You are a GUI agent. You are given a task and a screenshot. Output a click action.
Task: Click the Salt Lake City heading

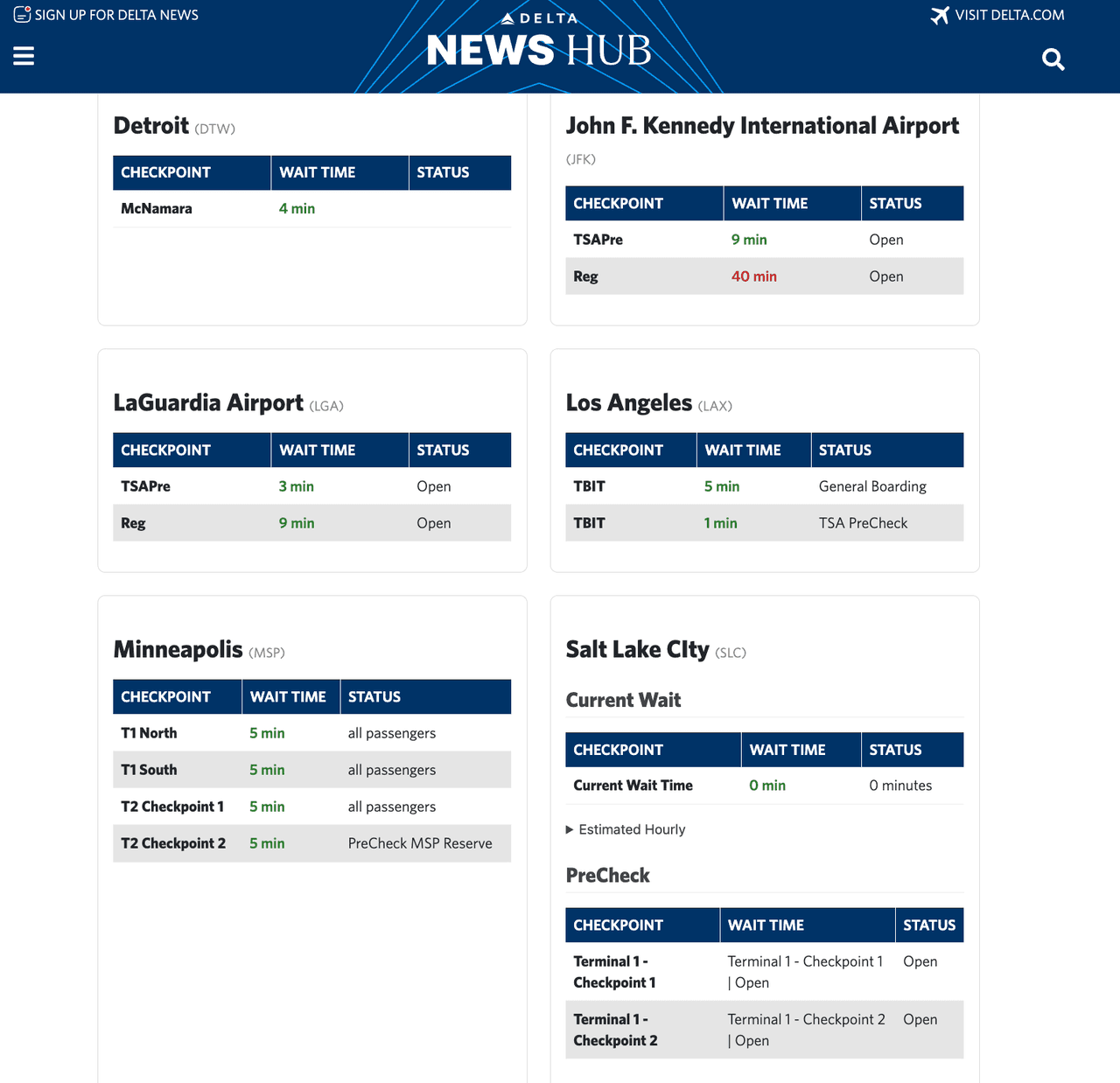637,649
